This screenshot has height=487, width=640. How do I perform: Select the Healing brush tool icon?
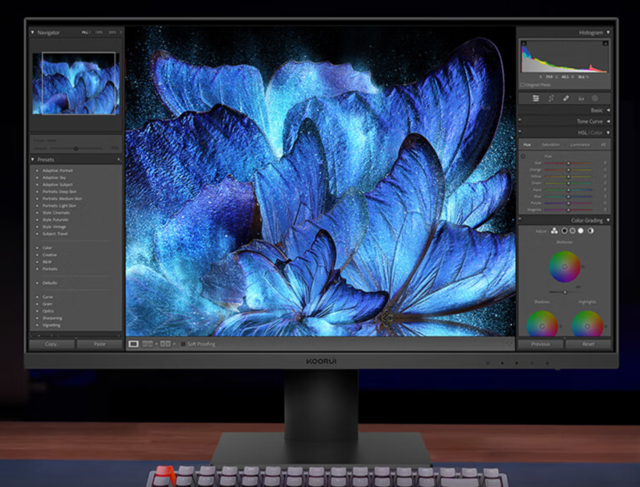click(x=566, y=98)
